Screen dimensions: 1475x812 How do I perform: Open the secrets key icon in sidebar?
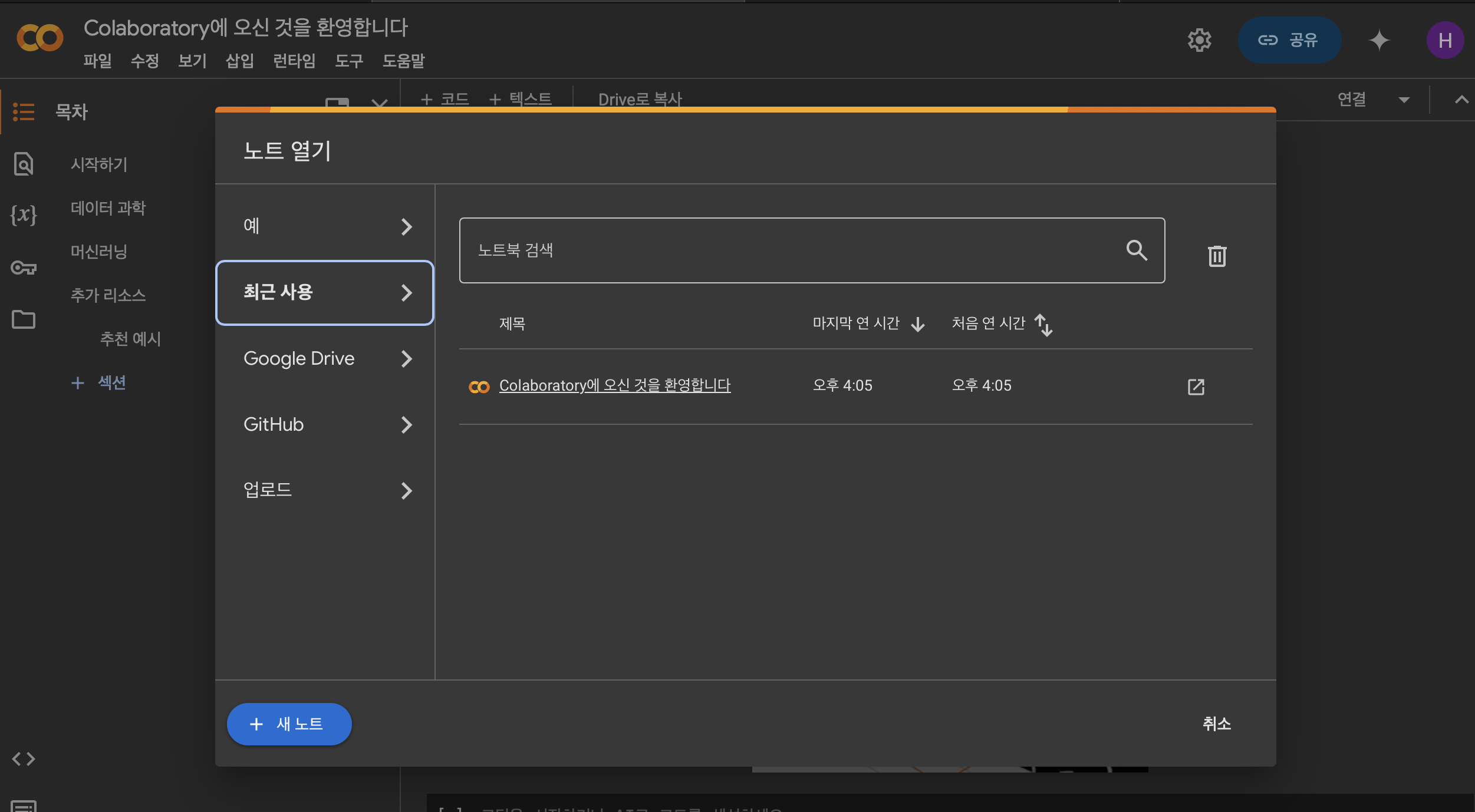point(24,268)
